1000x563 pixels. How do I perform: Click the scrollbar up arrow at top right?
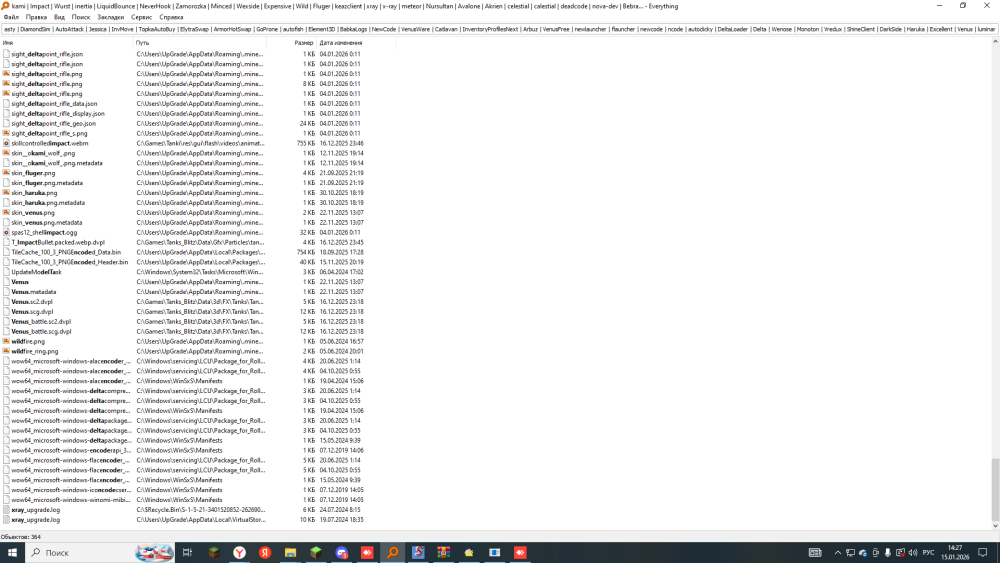pyautogui.click(x=995, y=42)
